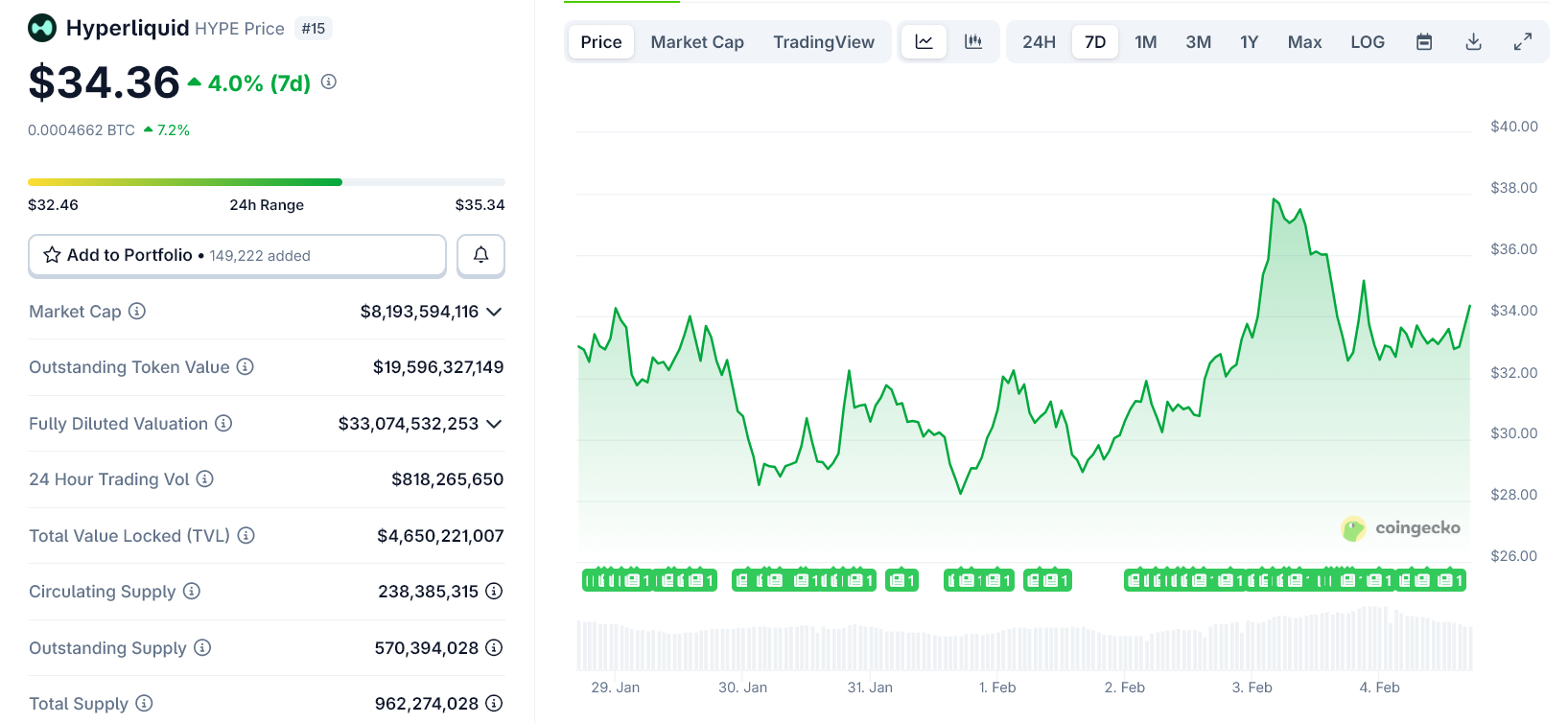Screen dimensions: 1568x723
Task: Select the Max time range button
Action: (1304, 42)
